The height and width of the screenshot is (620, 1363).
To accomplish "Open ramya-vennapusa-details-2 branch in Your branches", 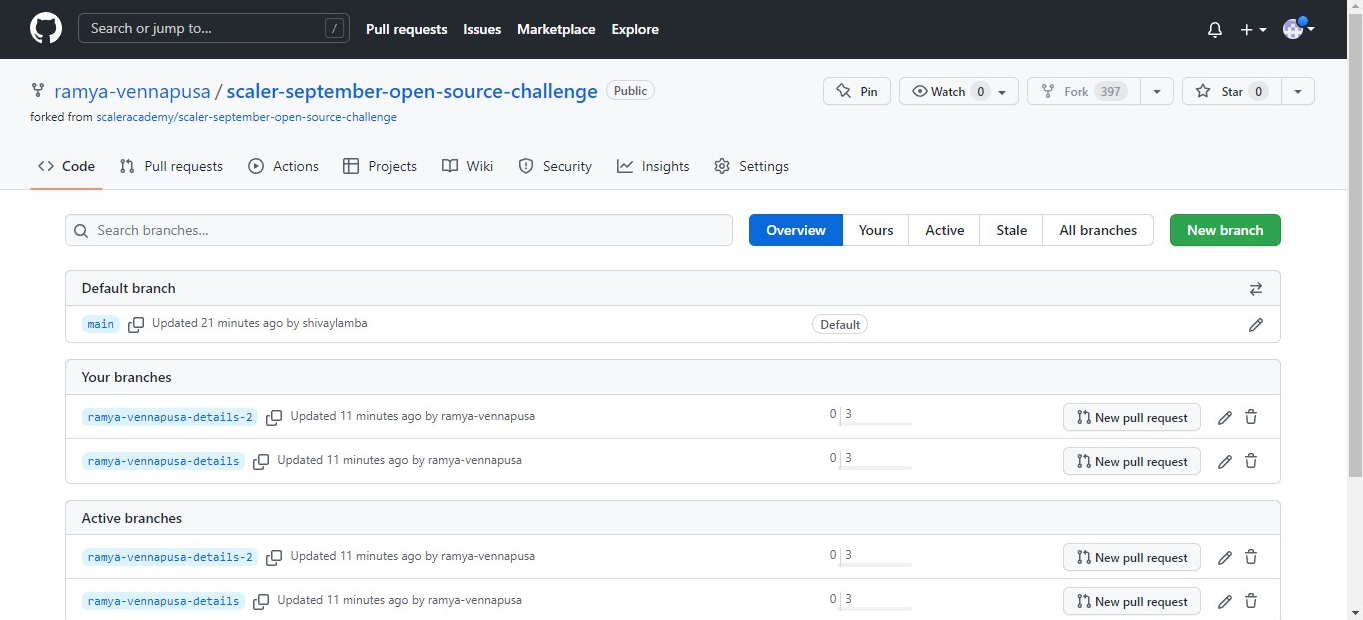I will 170,417.
